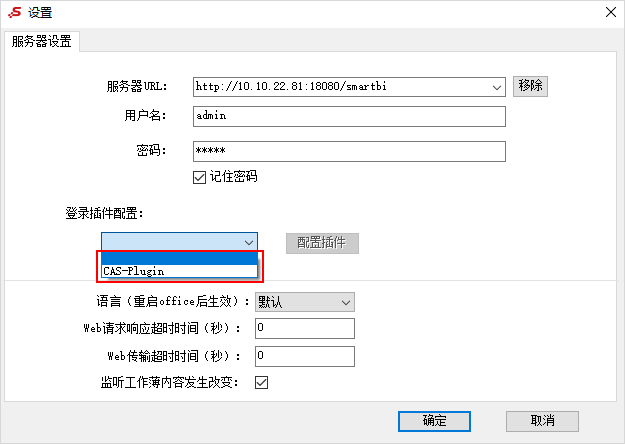The height and width of the screenshot is (444, 625).
Task: Focus the 用户名 input field
Action: 349,116
